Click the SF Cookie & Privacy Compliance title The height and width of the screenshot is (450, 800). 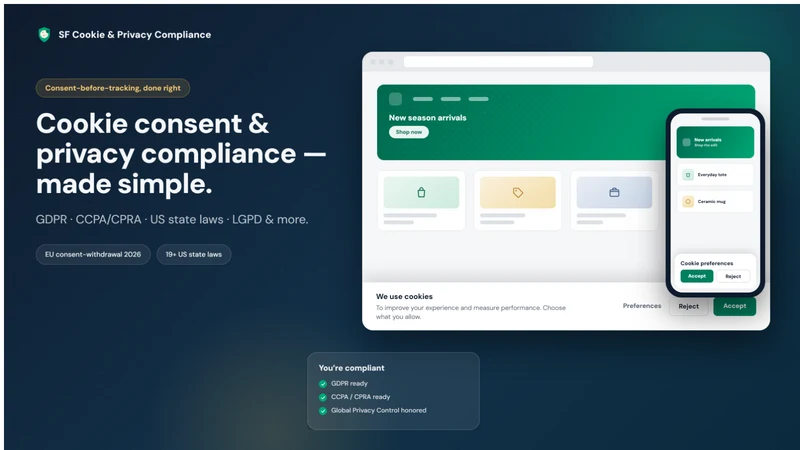coord(135,35)
